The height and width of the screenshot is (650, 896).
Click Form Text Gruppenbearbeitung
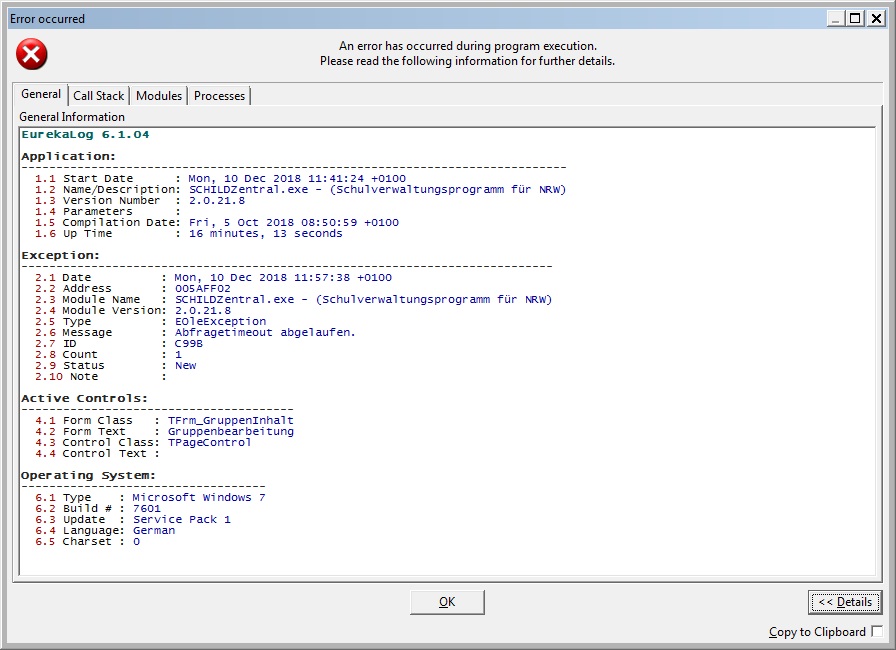tap(231, 431)
